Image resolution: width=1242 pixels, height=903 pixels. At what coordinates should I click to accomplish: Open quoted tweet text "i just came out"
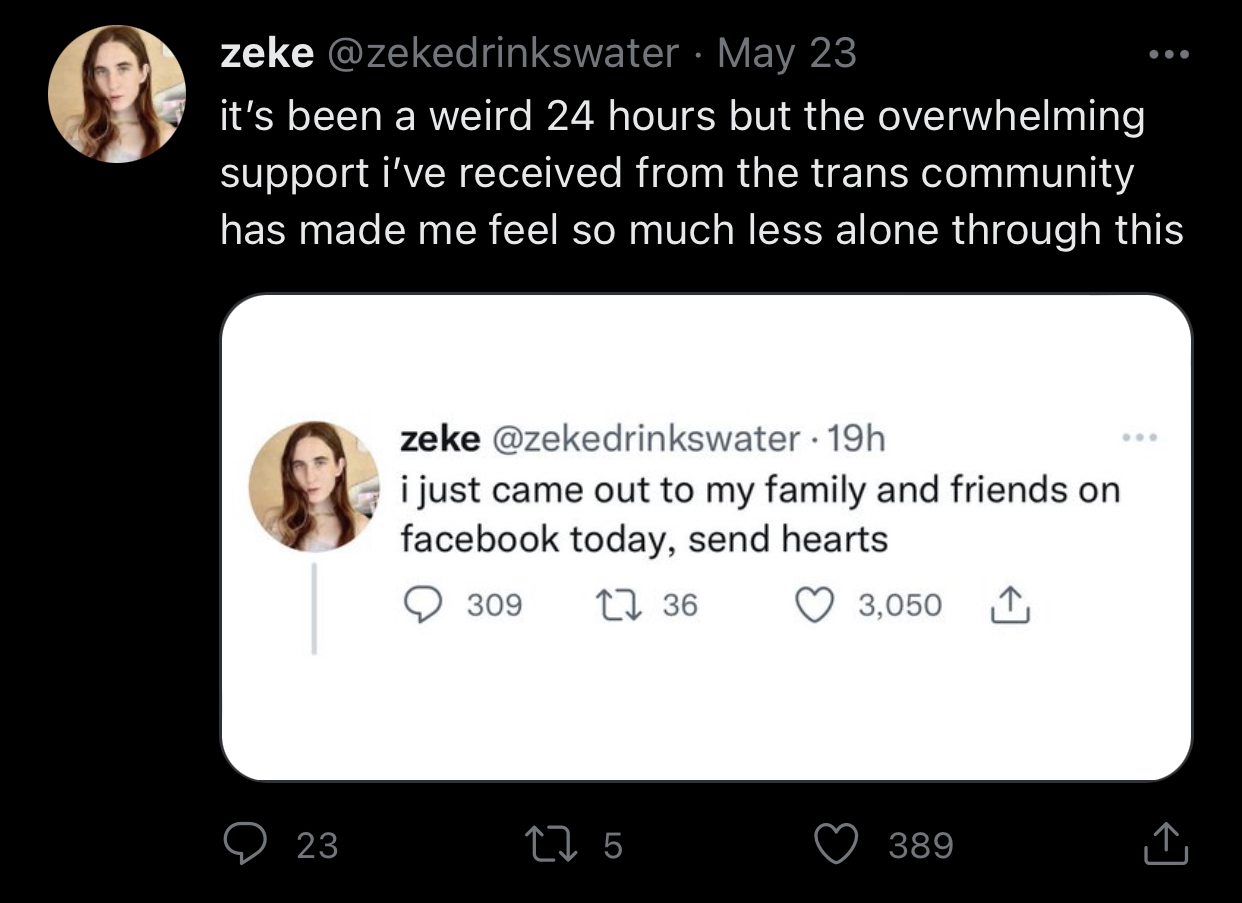(x=759, y=514)
